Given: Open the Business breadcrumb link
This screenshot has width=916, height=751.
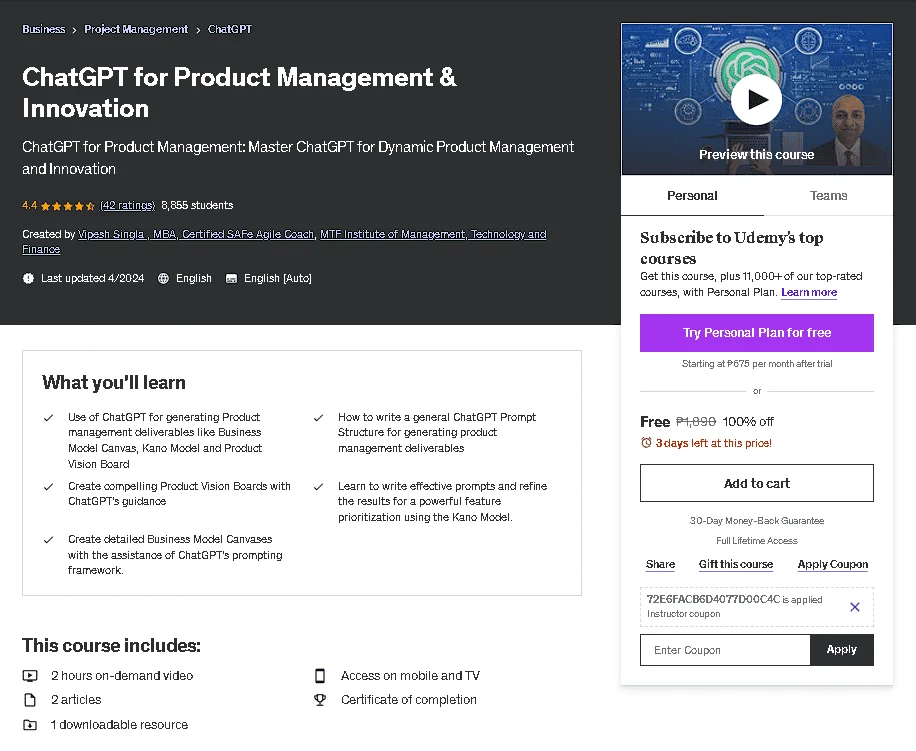Looking at the screenshot, I should click(x=44, y=29).
